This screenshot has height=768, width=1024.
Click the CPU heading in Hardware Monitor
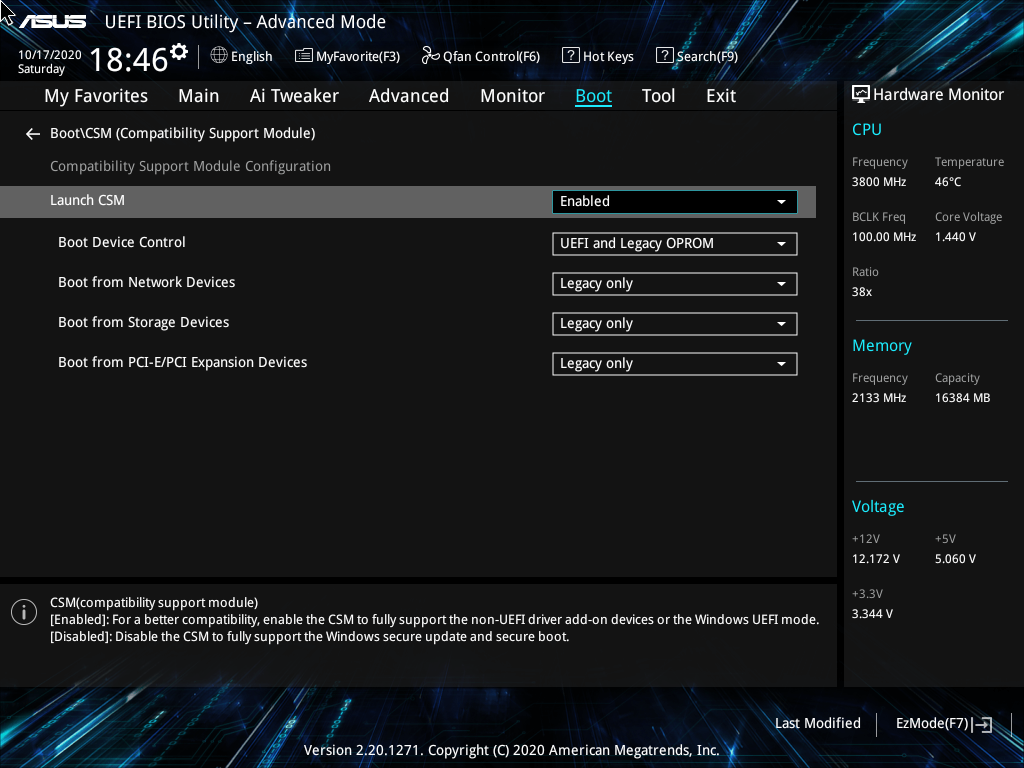tap(867, 129)
